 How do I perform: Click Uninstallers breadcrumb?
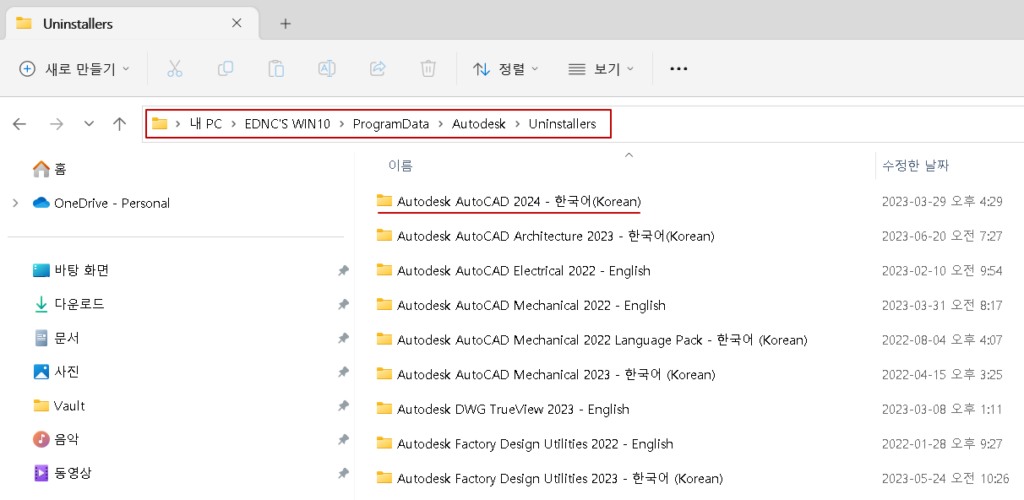click(x=562, y=124)
